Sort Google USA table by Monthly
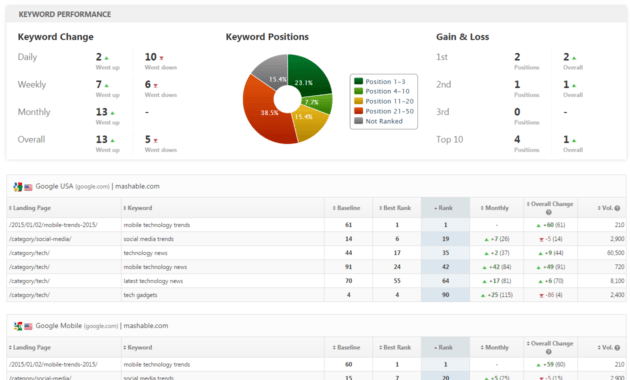This screenshot has width=630, height=380. [495, 208]
